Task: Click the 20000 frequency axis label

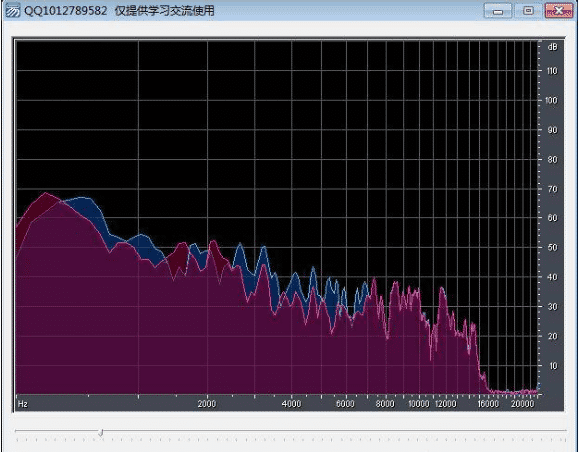Action: [x=523, y=404]
